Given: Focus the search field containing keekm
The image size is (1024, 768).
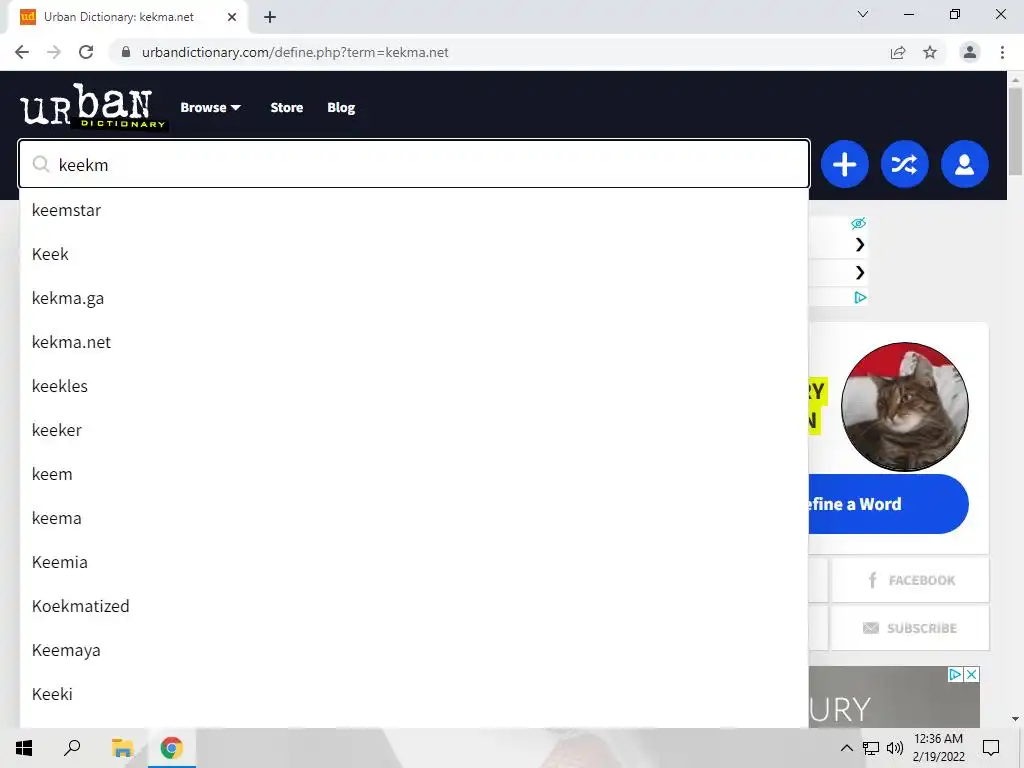Looking at the screenshot, I should coord(414,164).
